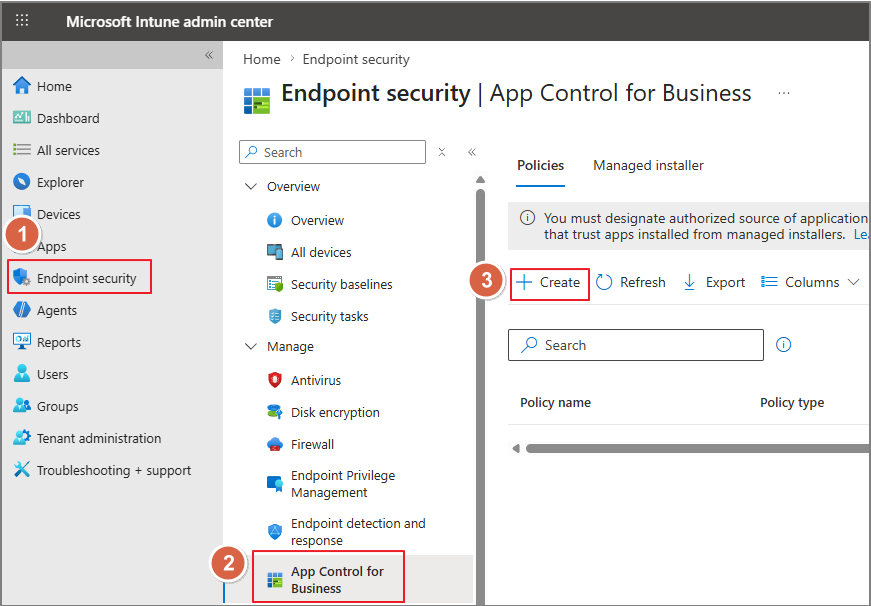This screenshot has height=606, width=871.
Task: Click the Explorer compass icon
Action: tap(22, 182)
